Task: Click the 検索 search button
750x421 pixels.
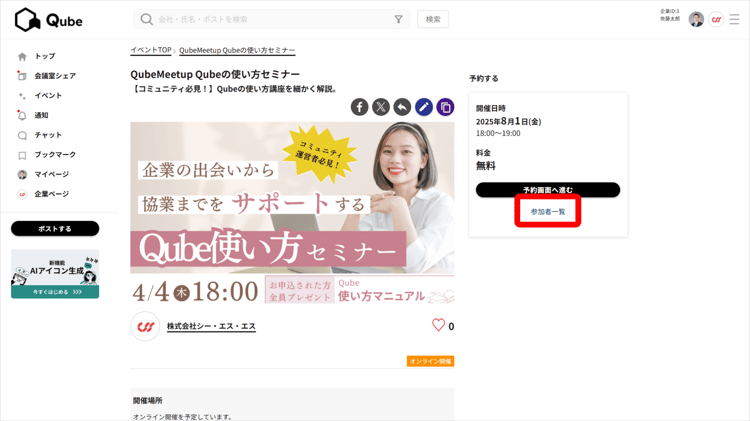Action: pyautogui.click(x=433, y=19)
